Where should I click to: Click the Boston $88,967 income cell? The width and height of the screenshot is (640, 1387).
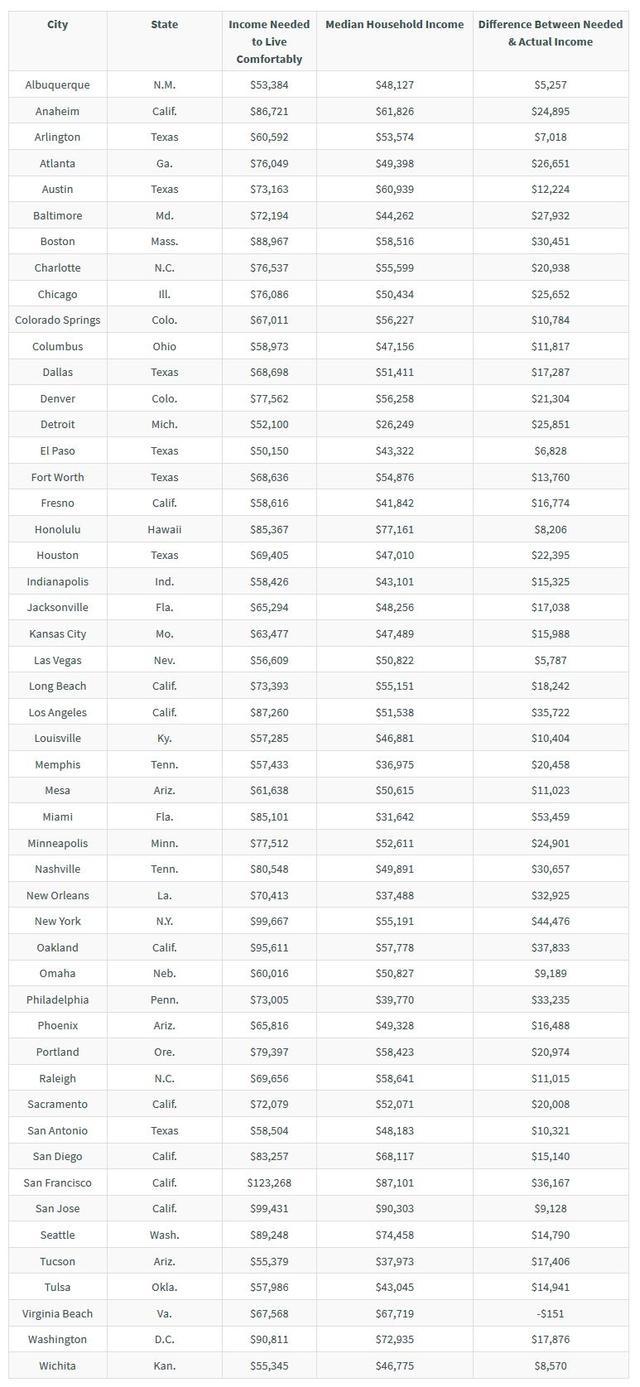click(x=269, y=241)
